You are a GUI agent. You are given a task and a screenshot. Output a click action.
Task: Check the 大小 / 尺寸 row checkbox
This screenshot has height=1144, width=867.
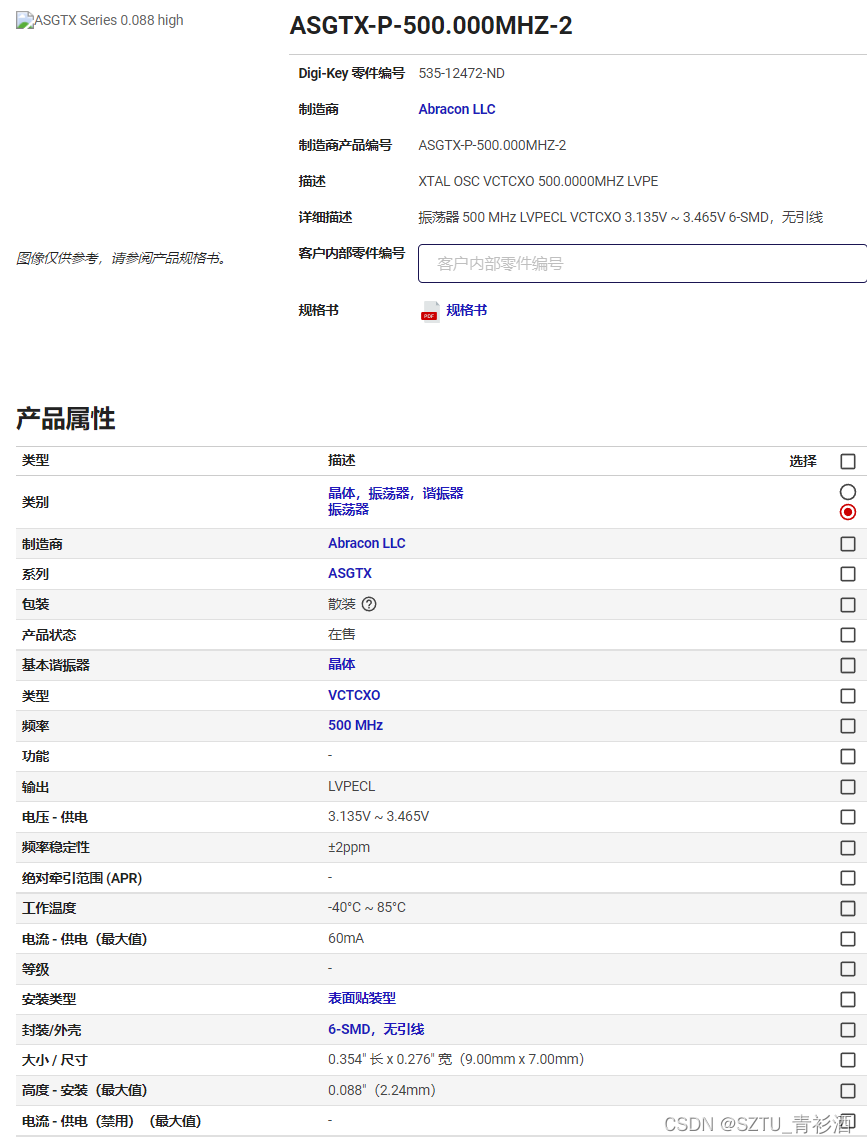848,1060
